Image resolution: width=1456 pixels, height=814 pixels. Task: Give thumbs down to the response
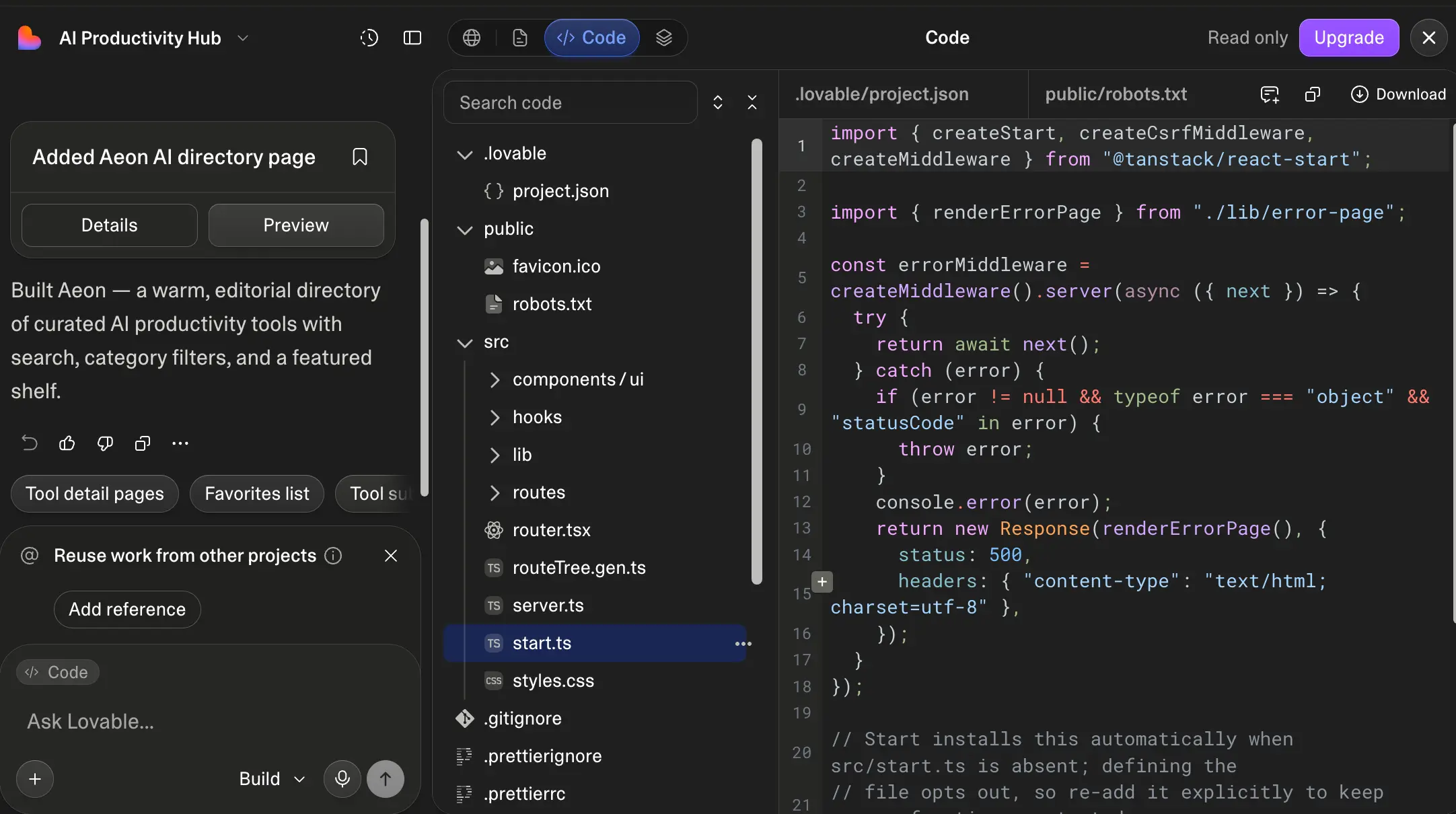tap(105, 443)
